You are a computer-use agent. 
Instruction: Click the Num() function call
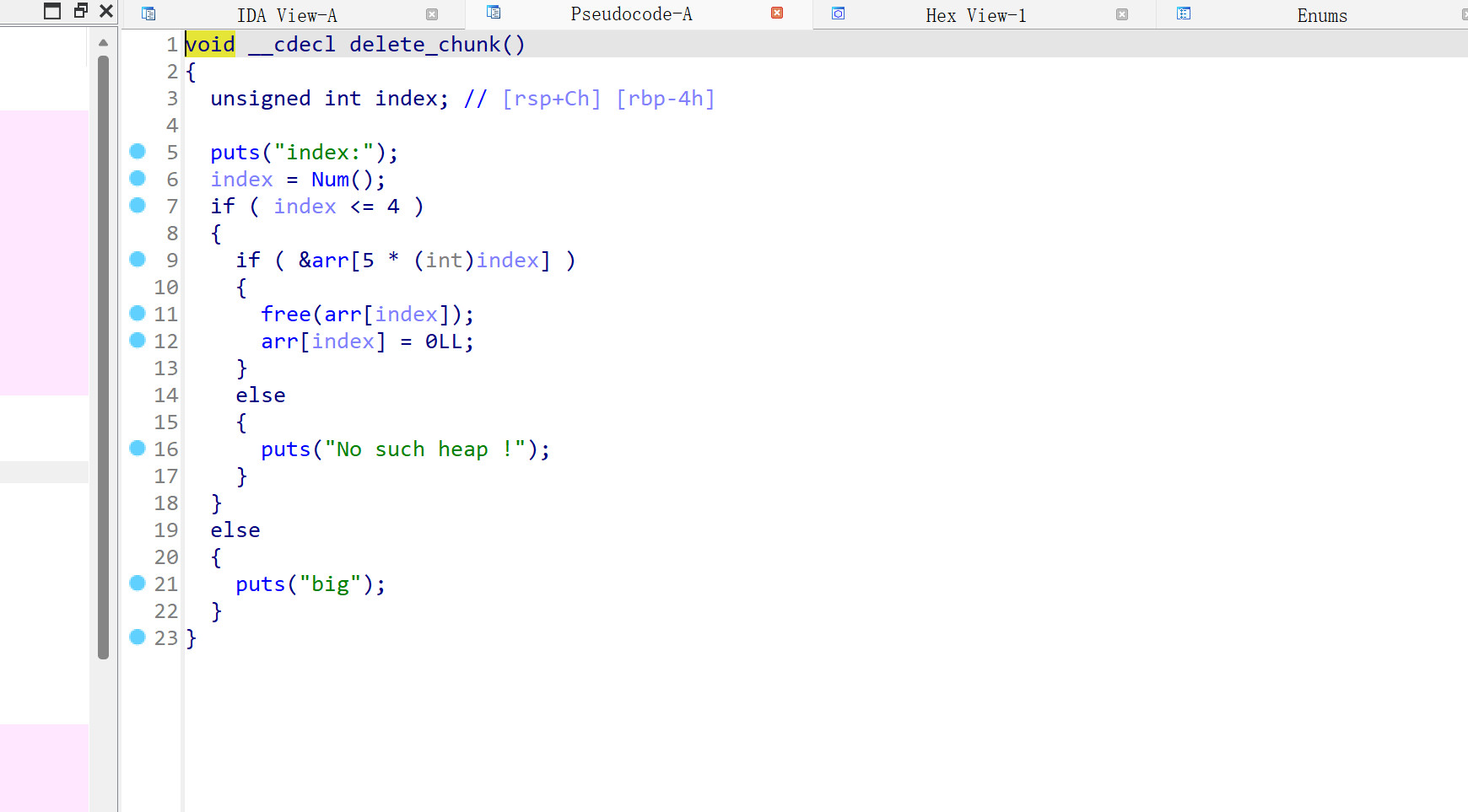(x=330, y=180)
